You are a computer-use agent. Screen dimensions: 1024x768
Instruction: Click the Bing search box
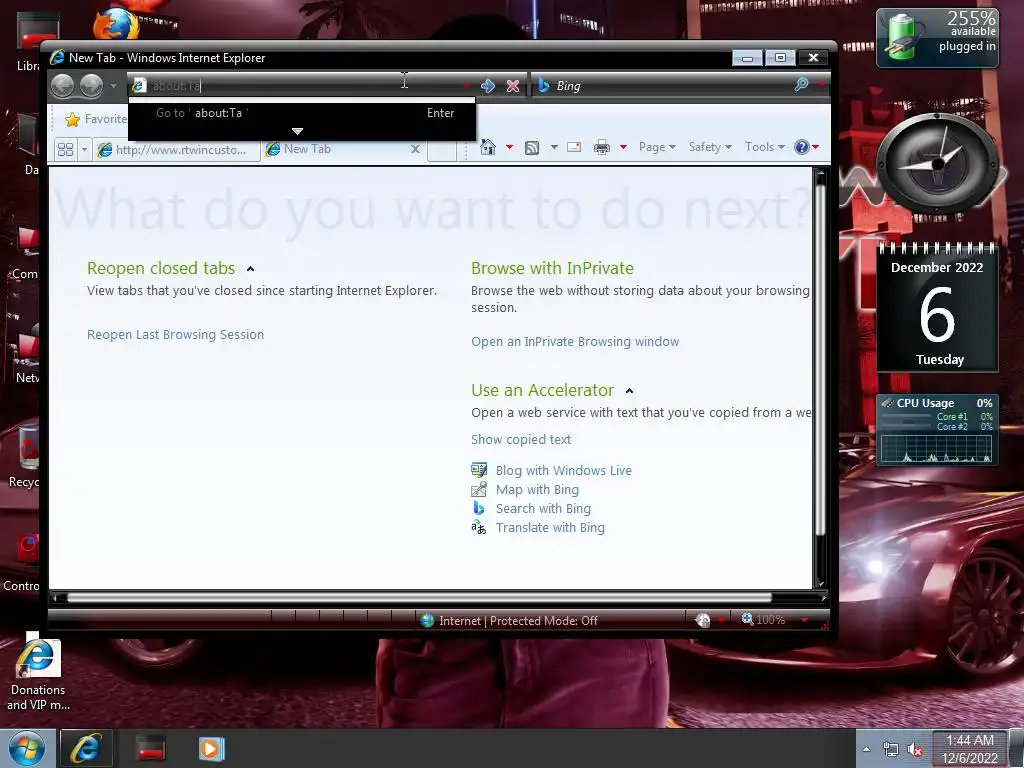click(662, 86)
